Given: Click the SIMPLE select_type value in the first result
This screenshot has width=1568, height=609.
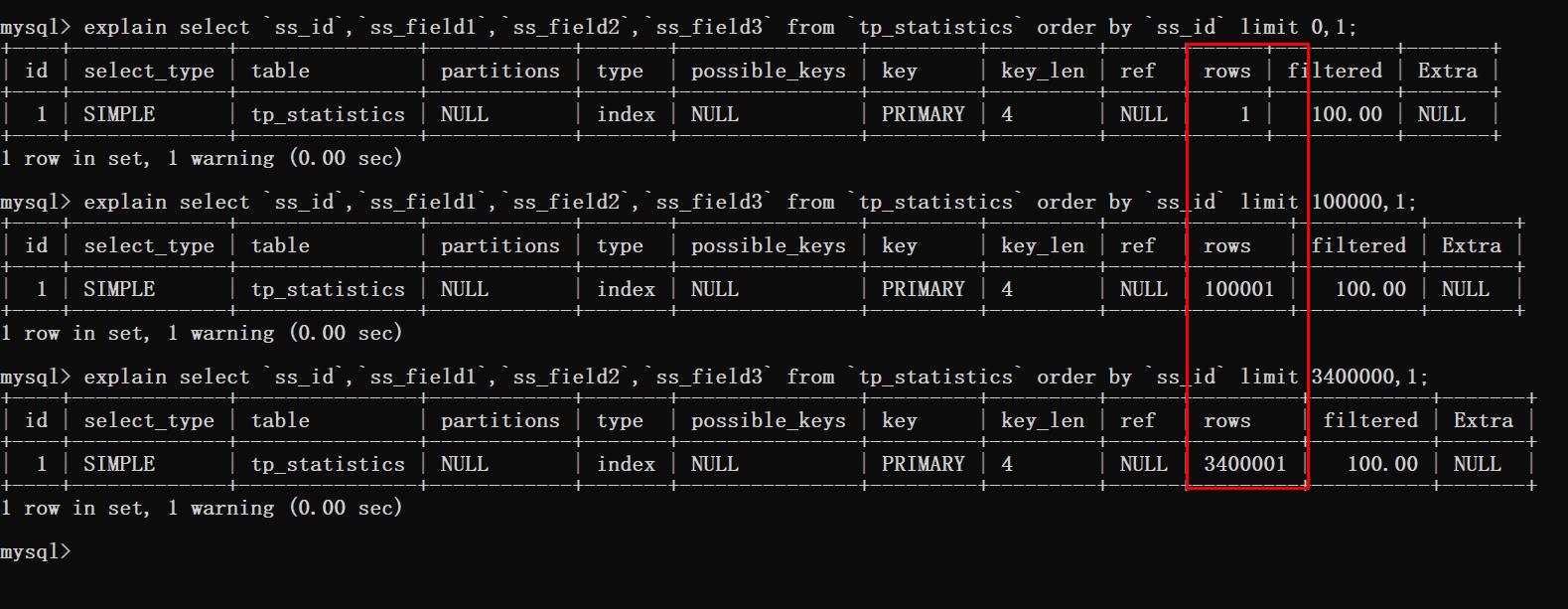Looking at the screenshot, I should (x=119, y=114).
